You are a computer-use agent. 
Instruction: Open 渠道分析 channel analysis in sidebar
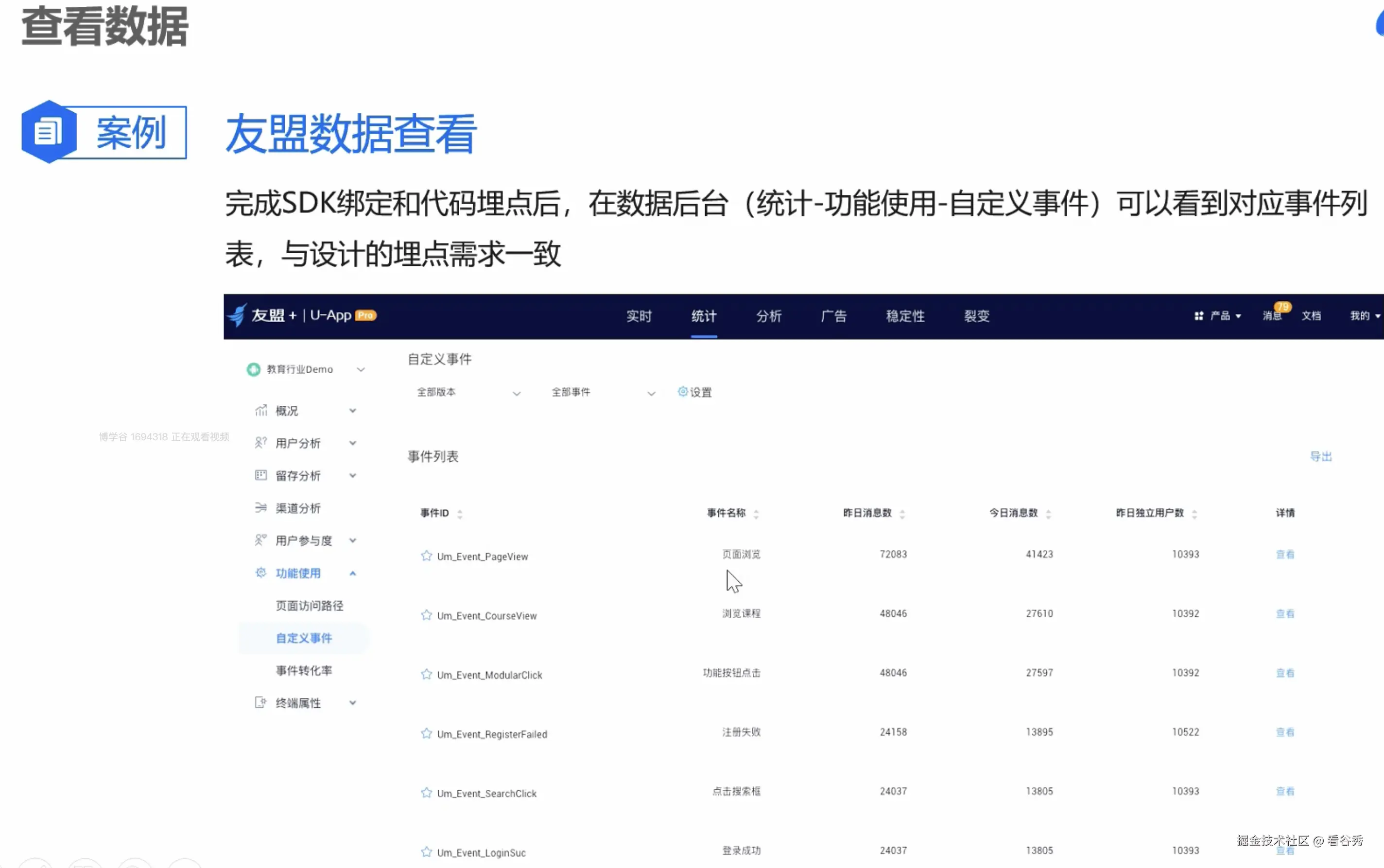tap(261, 507)
